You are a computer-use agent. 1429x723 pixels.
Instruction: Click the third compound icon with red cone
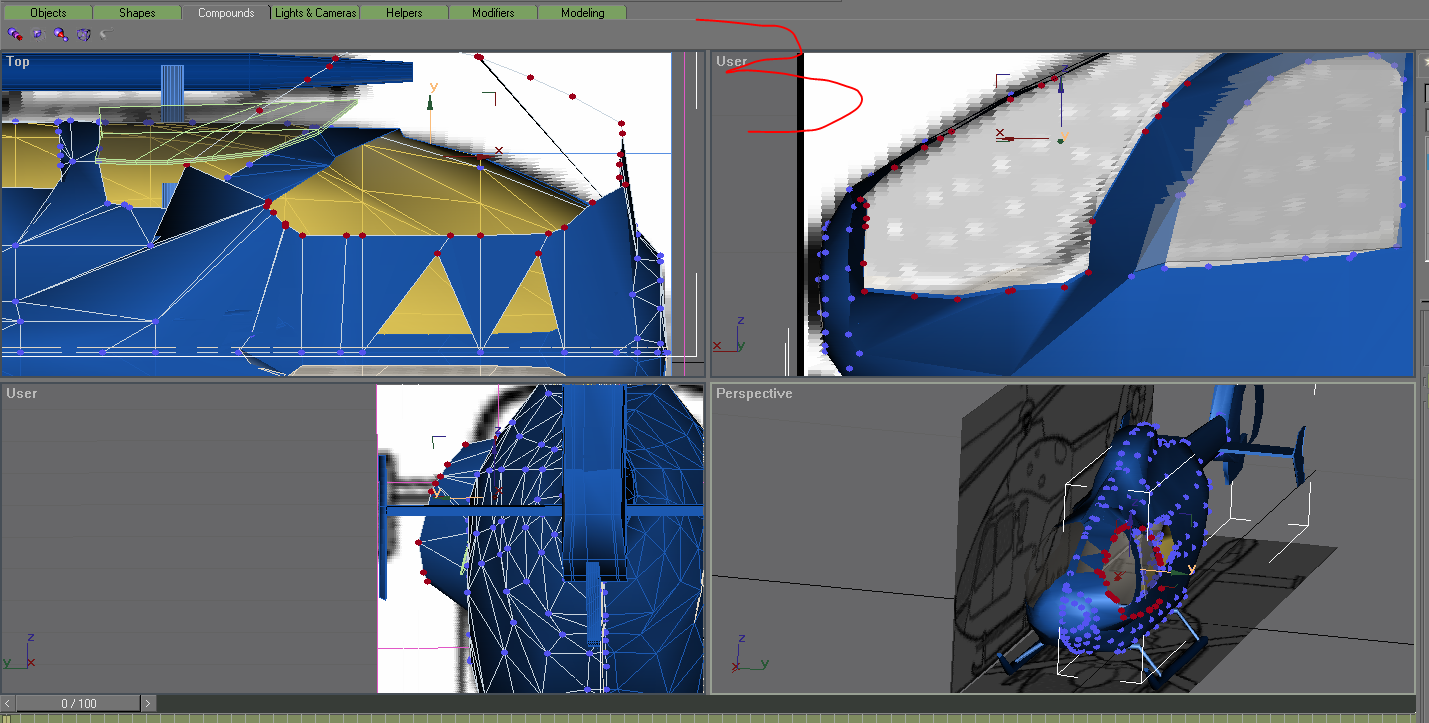pos(61,34)
